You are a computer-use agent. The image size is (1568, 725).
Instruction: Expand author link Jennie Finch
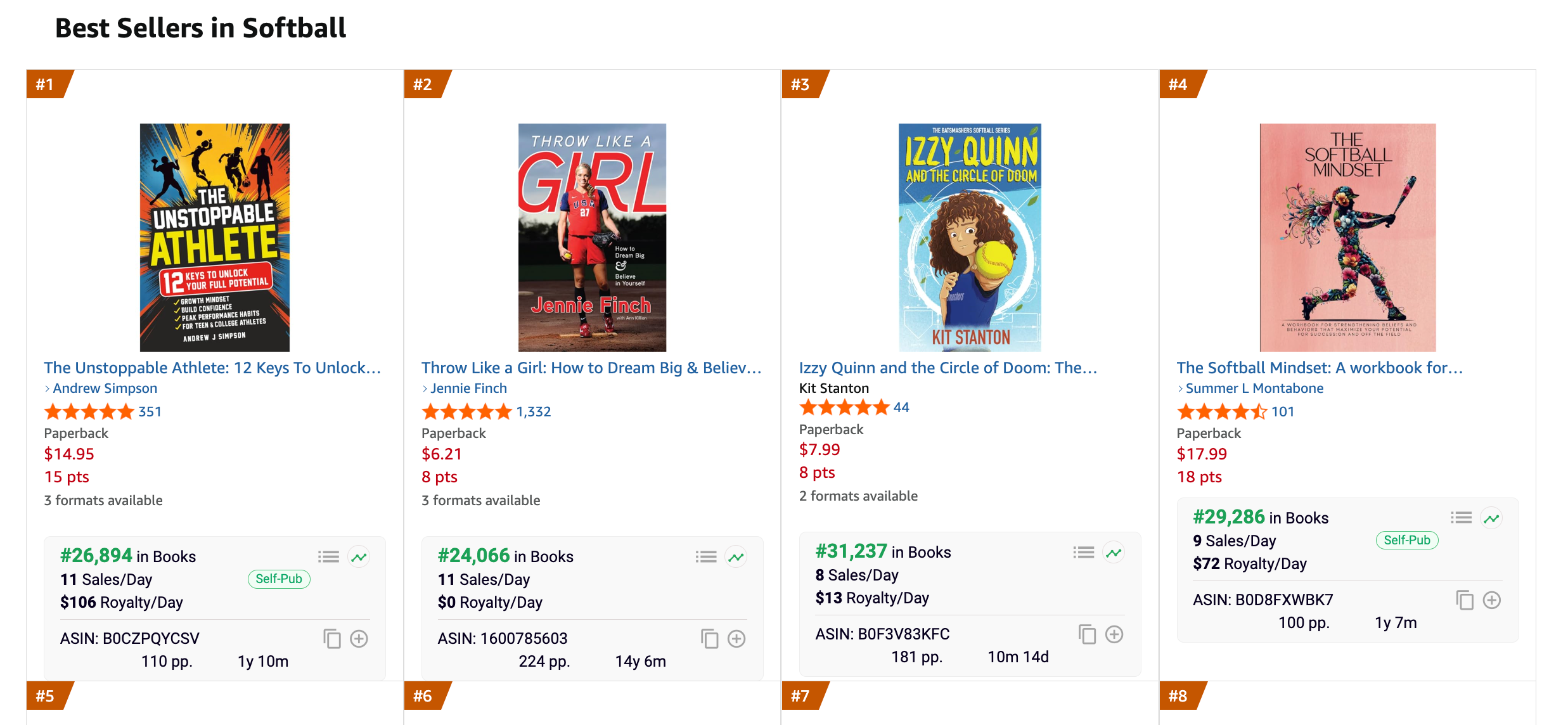(x=468, y=388)
